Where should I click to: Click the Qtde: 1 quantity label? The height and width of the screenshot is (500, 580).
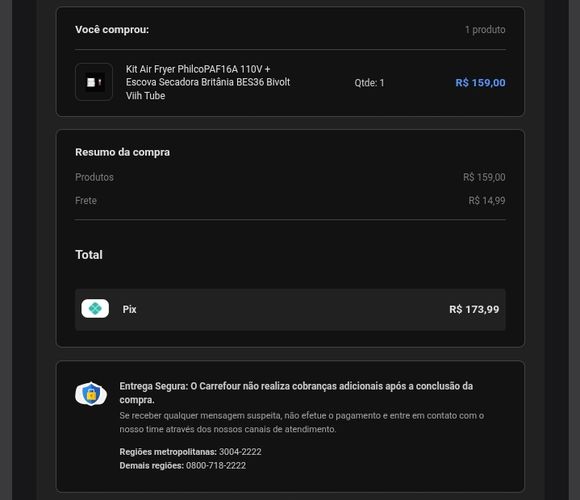369,82
